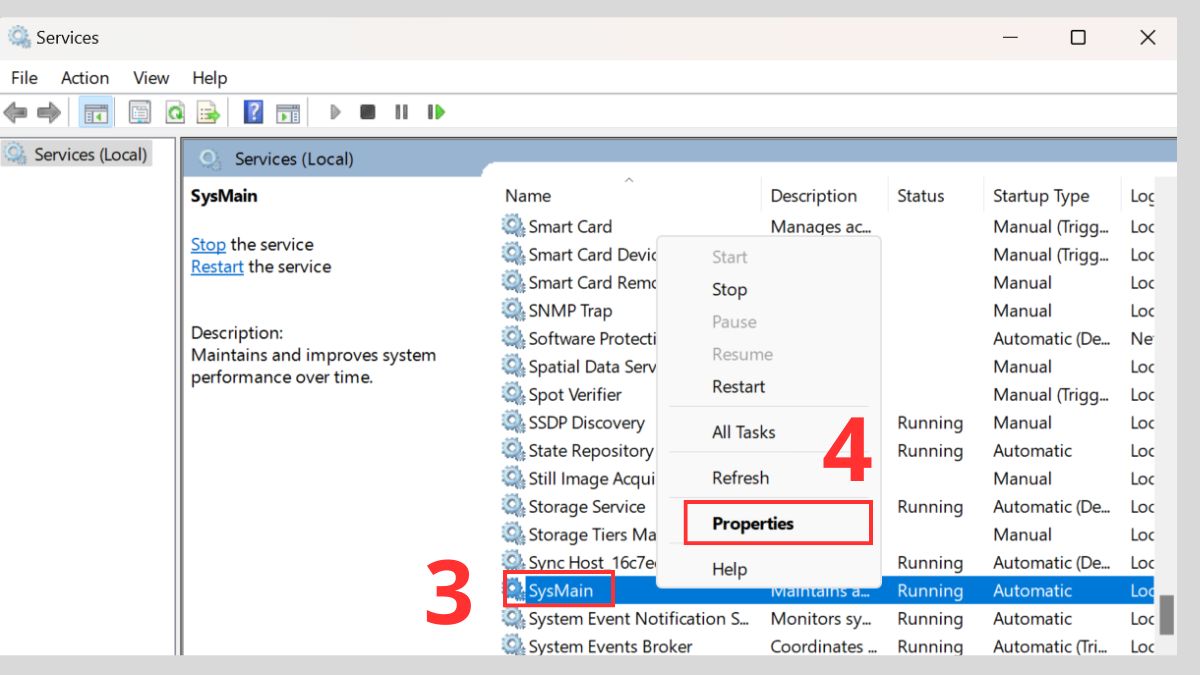Click the Restart Service toolbar icon
Screen dimensions: 1200x675
click(x=436, y=112)
